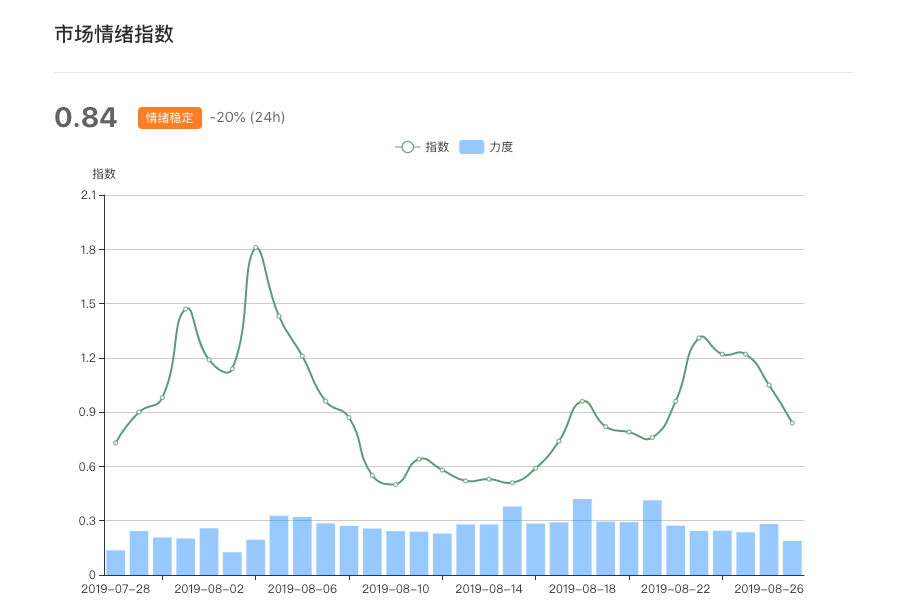The image size is (901, 614).
Task: Click the 1.5 y-axis tick label
Action: 86,304
